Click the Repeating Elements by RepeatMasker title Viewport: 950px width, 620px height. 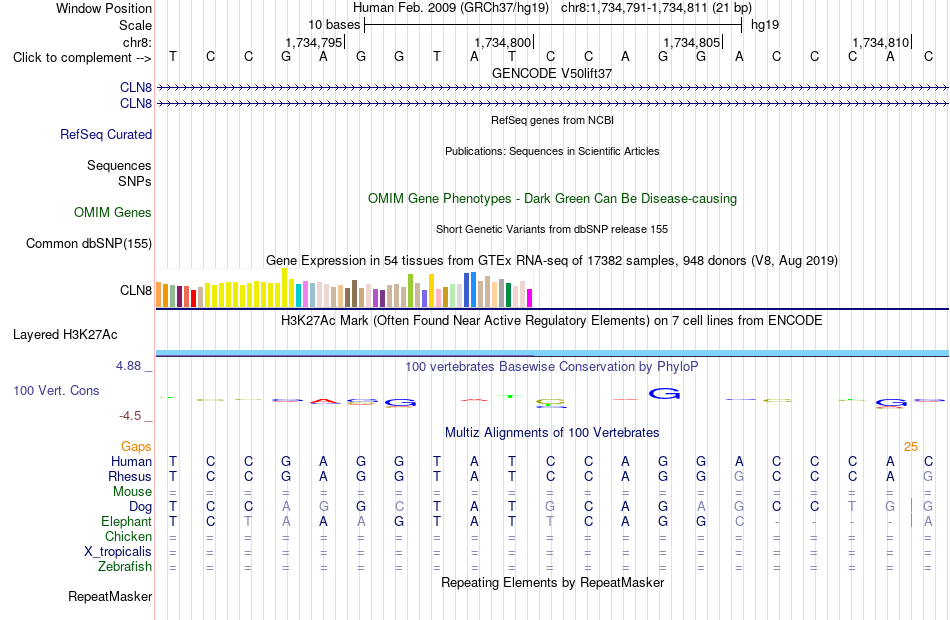pos(553,583)
